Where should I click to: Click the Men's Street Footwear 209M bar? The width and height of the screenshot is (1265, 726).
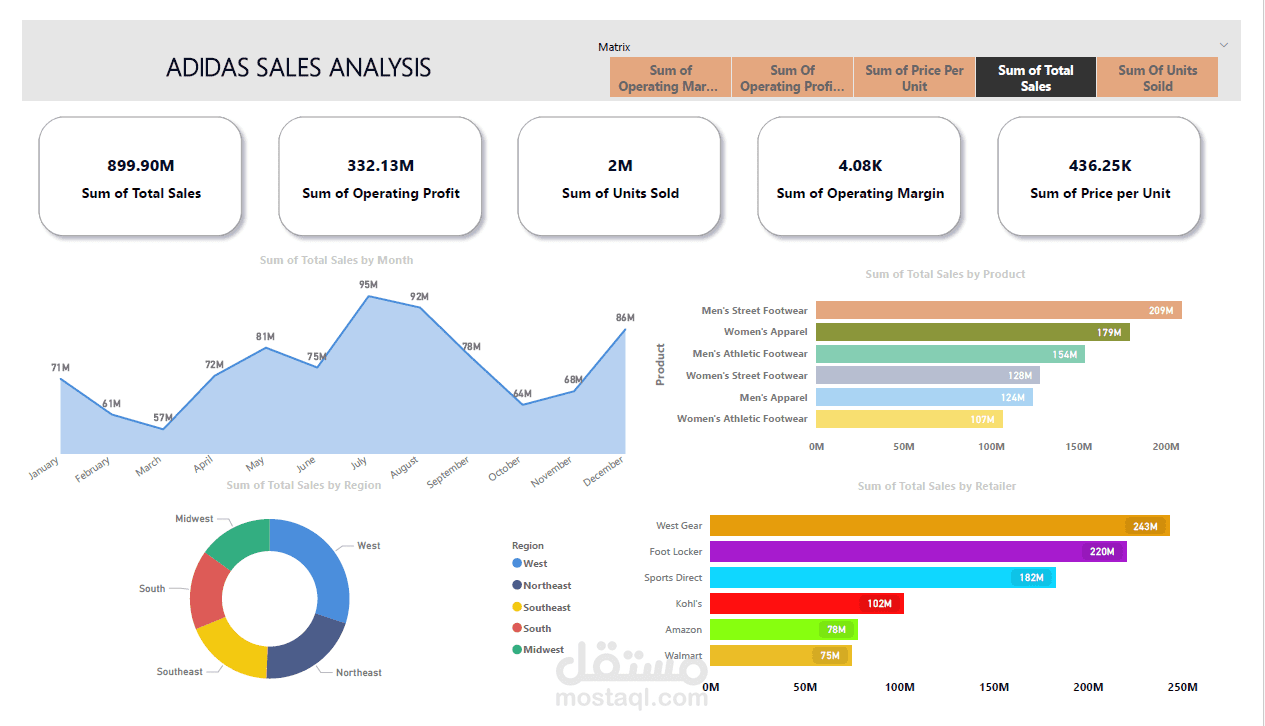click(998, 310)
